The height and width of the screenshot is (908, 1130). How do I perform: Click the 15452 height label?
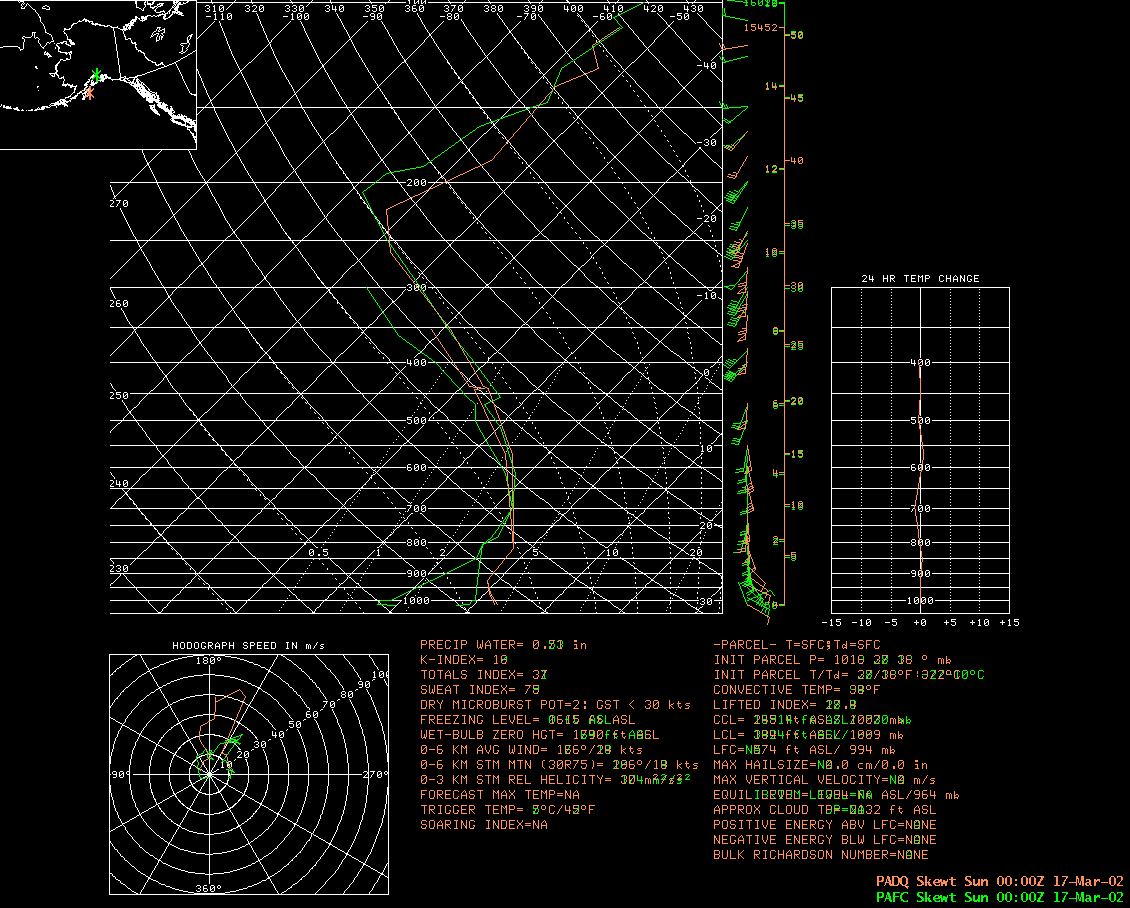click(x=761, y=27)
